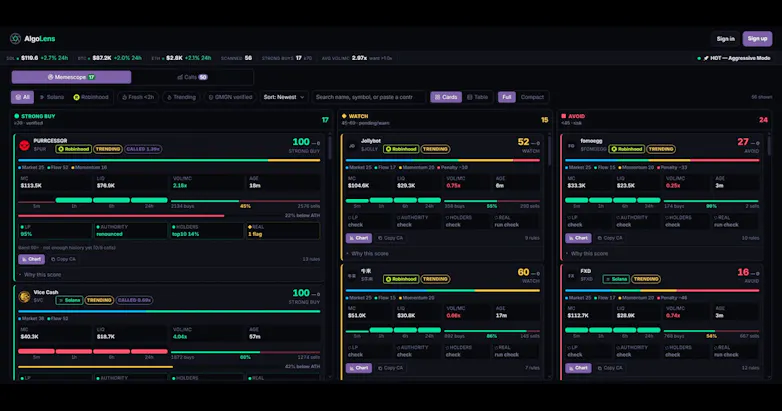Click Robinhood badge on PURRCESSOR card
Image resolution: width=782 pixels, height=411 pixels.
[74, 149]
